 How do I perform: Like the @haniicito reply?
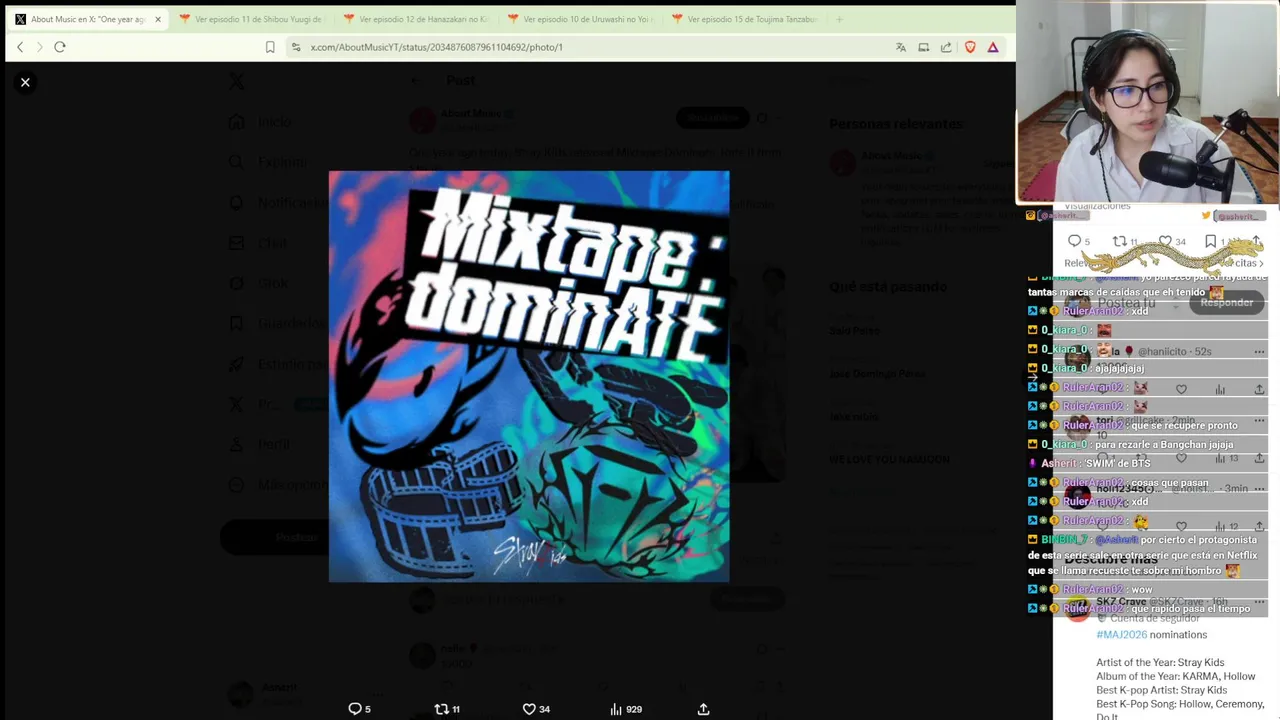[x=1181, y=389]
